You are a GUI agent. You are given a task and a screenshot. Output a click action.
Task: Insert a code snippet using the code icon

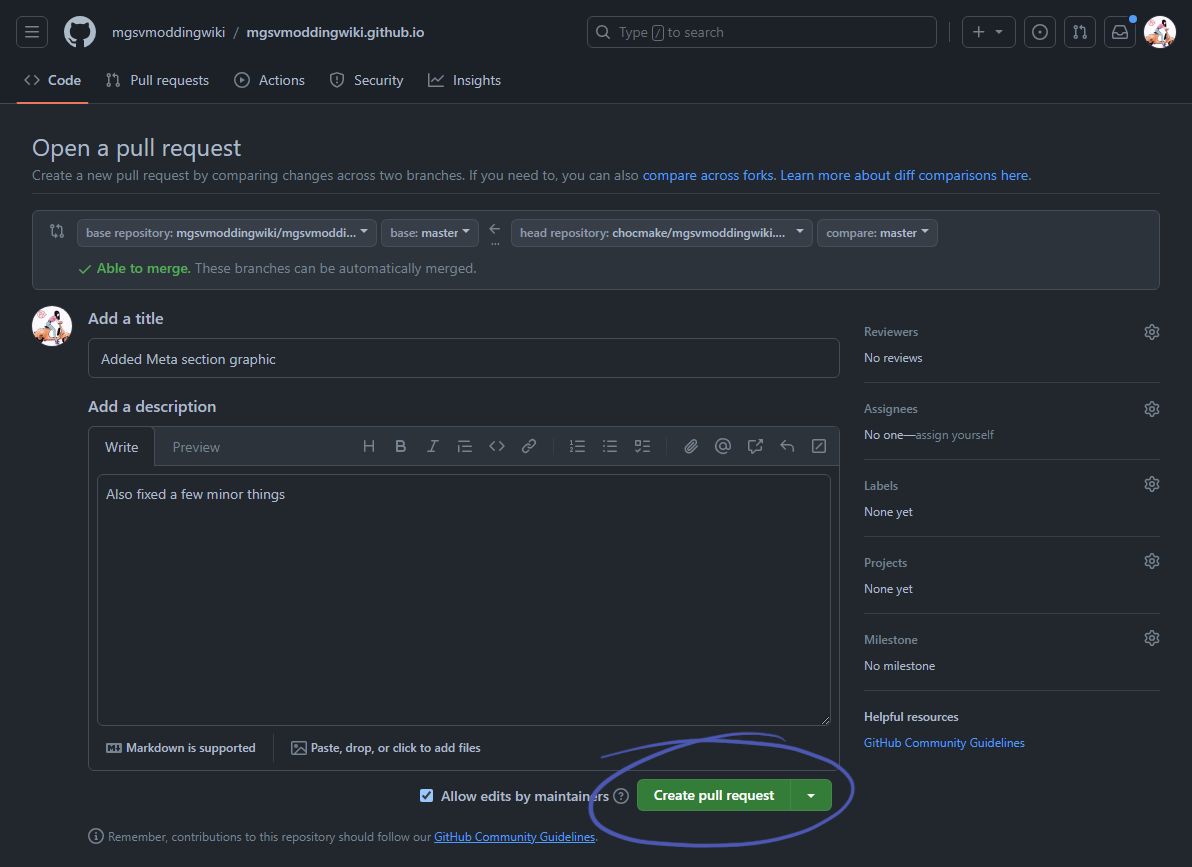click(x=497, y=446)
